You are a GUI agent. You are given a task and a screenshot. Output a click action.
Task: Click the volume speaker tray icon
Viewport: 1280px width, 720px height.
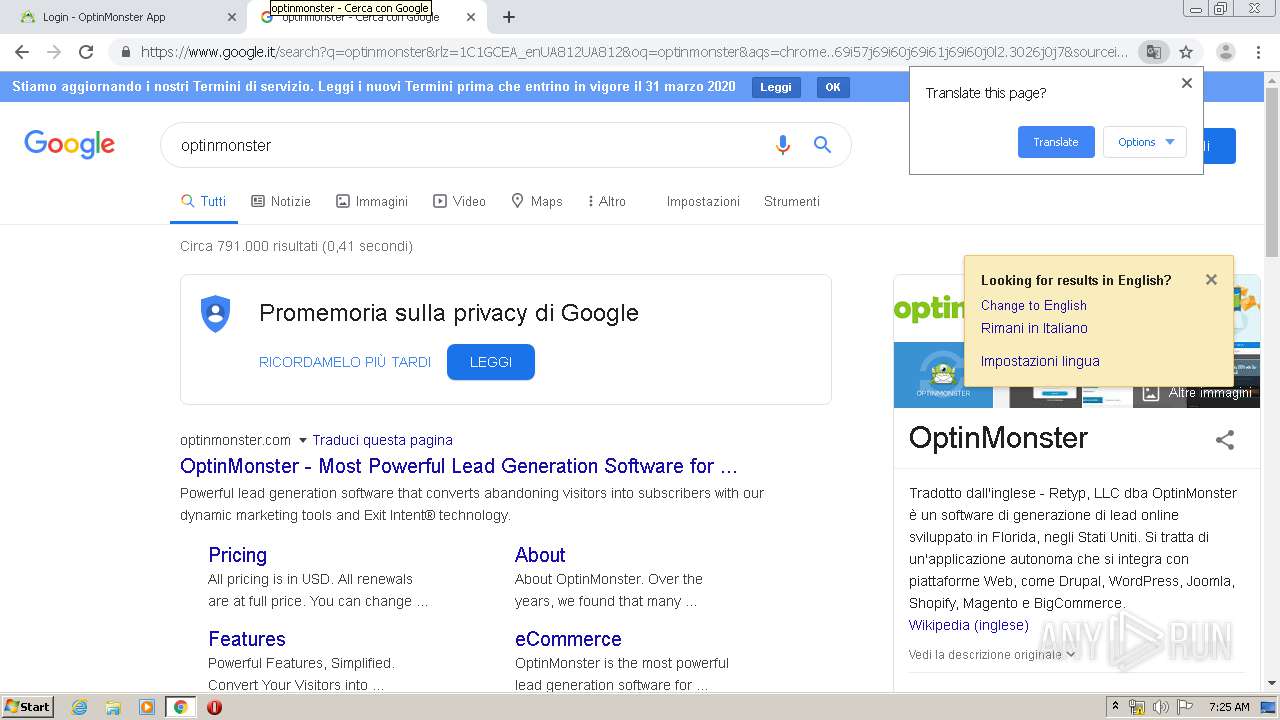(x=1161, y=707)
